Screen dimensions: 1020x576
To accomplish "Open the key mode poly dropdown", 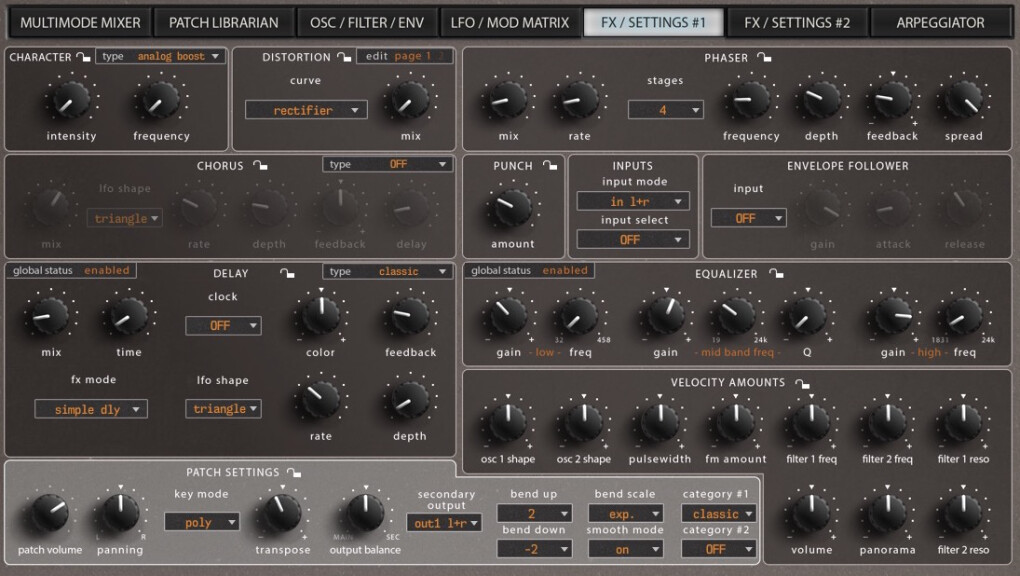I will pos(202,522).
